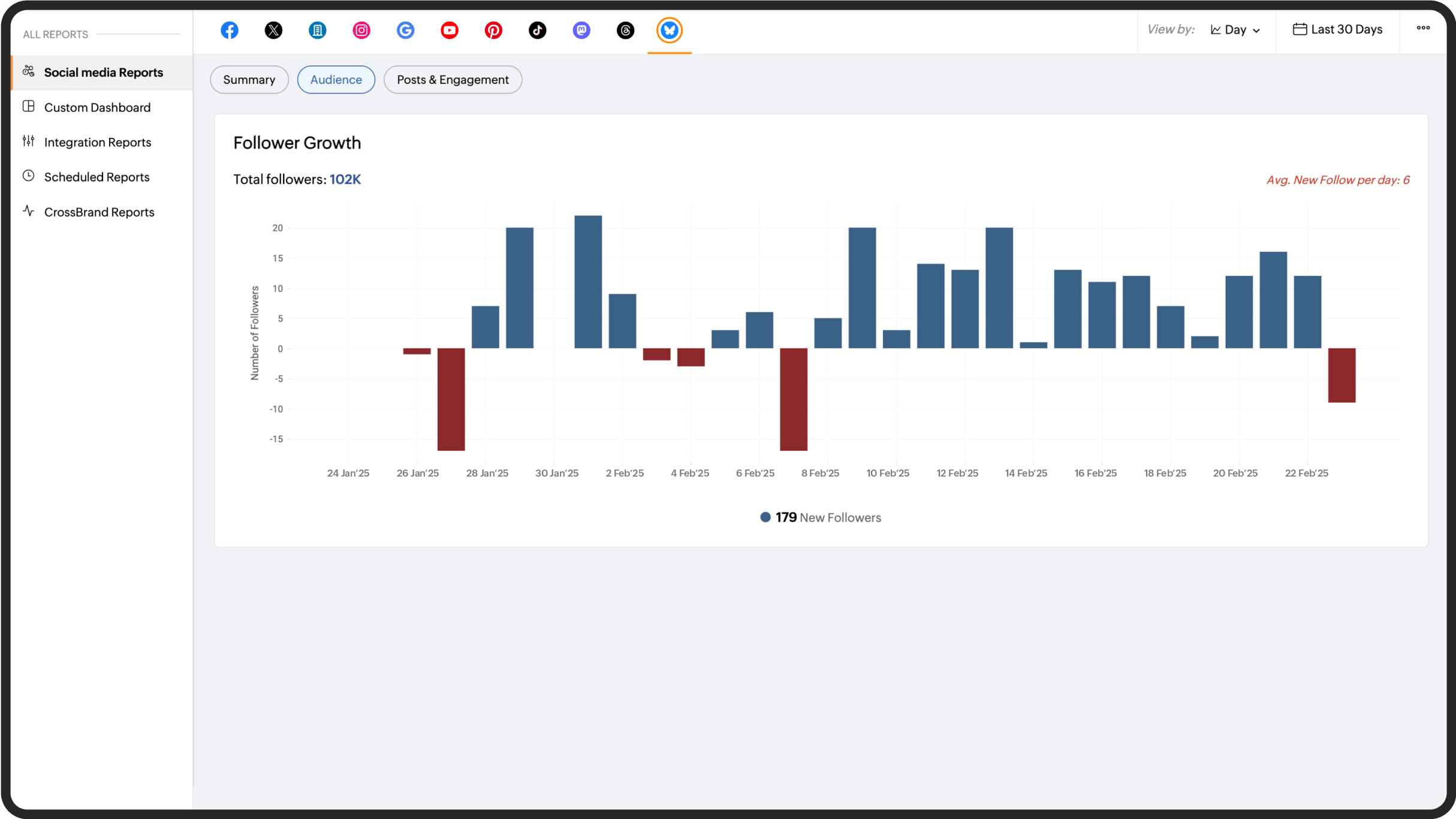Screen dimensions: 1456x819
Task: Switch to Mastodon reports
Action: pyautogui.click(x=581, y=30)
